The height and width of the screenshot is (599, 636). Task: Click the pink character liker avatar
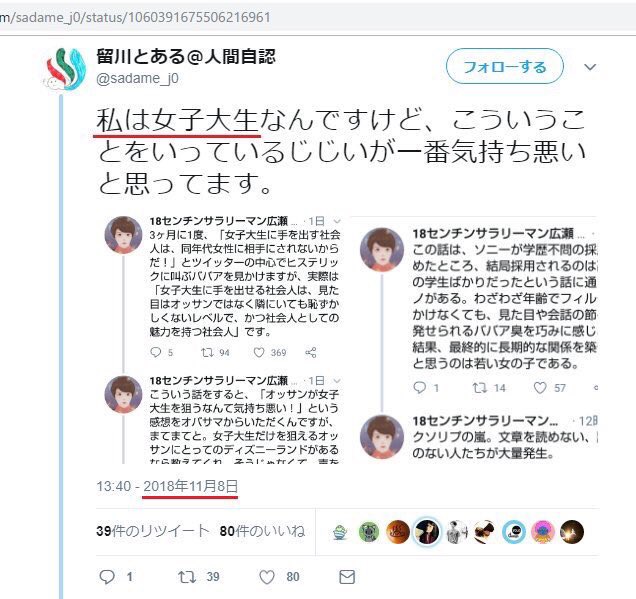click(x=543, y=532)
